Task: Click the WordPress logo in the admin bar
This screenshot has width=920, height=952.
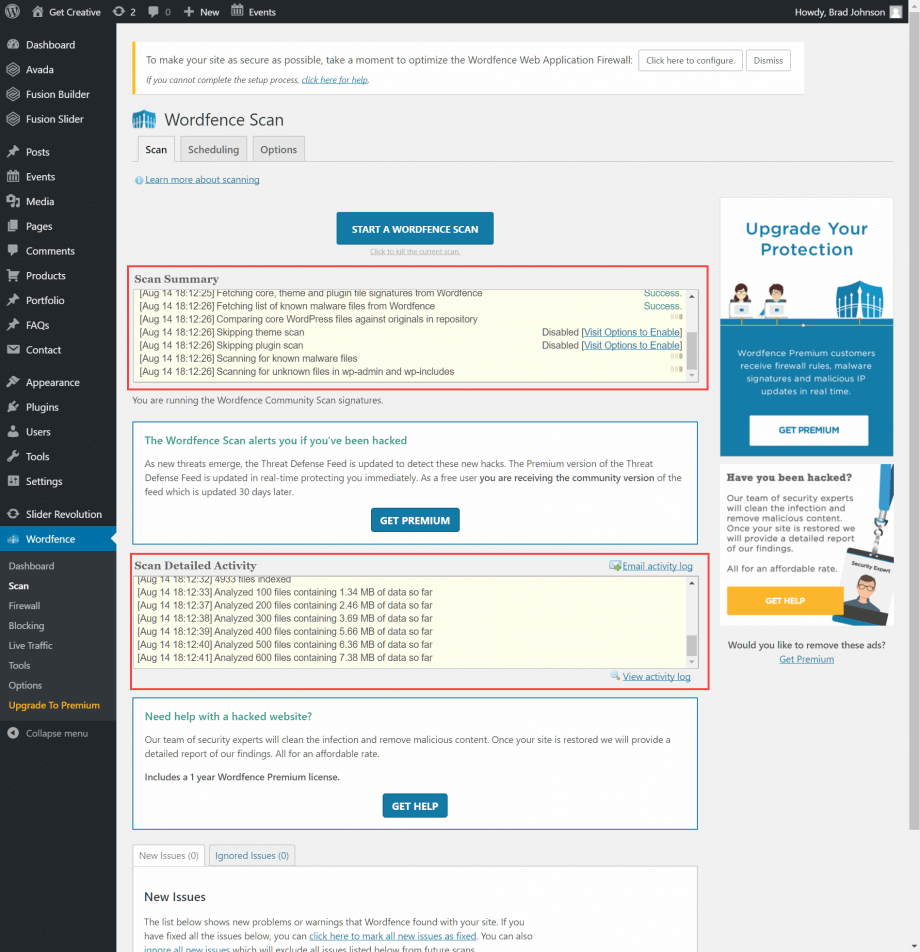Action: [11, 11]
